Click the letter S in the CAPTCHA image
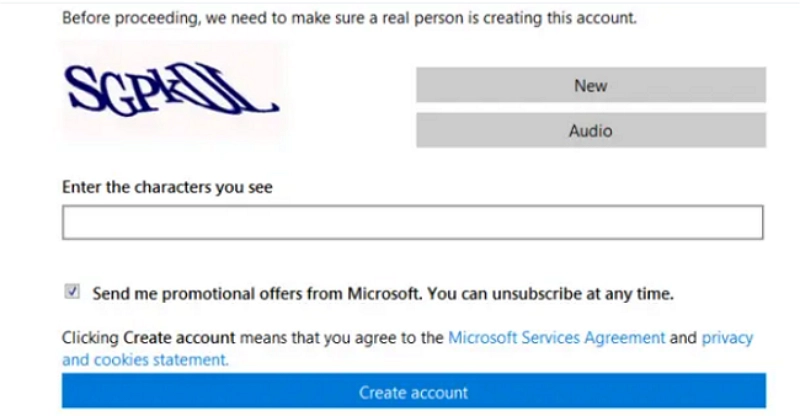The height and width of the screenshot is (416, 800). tap(81, 89)
